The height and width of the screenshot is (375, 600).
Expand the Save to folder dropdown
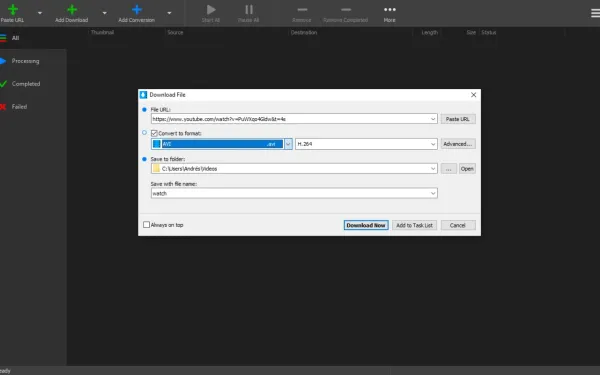(433, 168)
